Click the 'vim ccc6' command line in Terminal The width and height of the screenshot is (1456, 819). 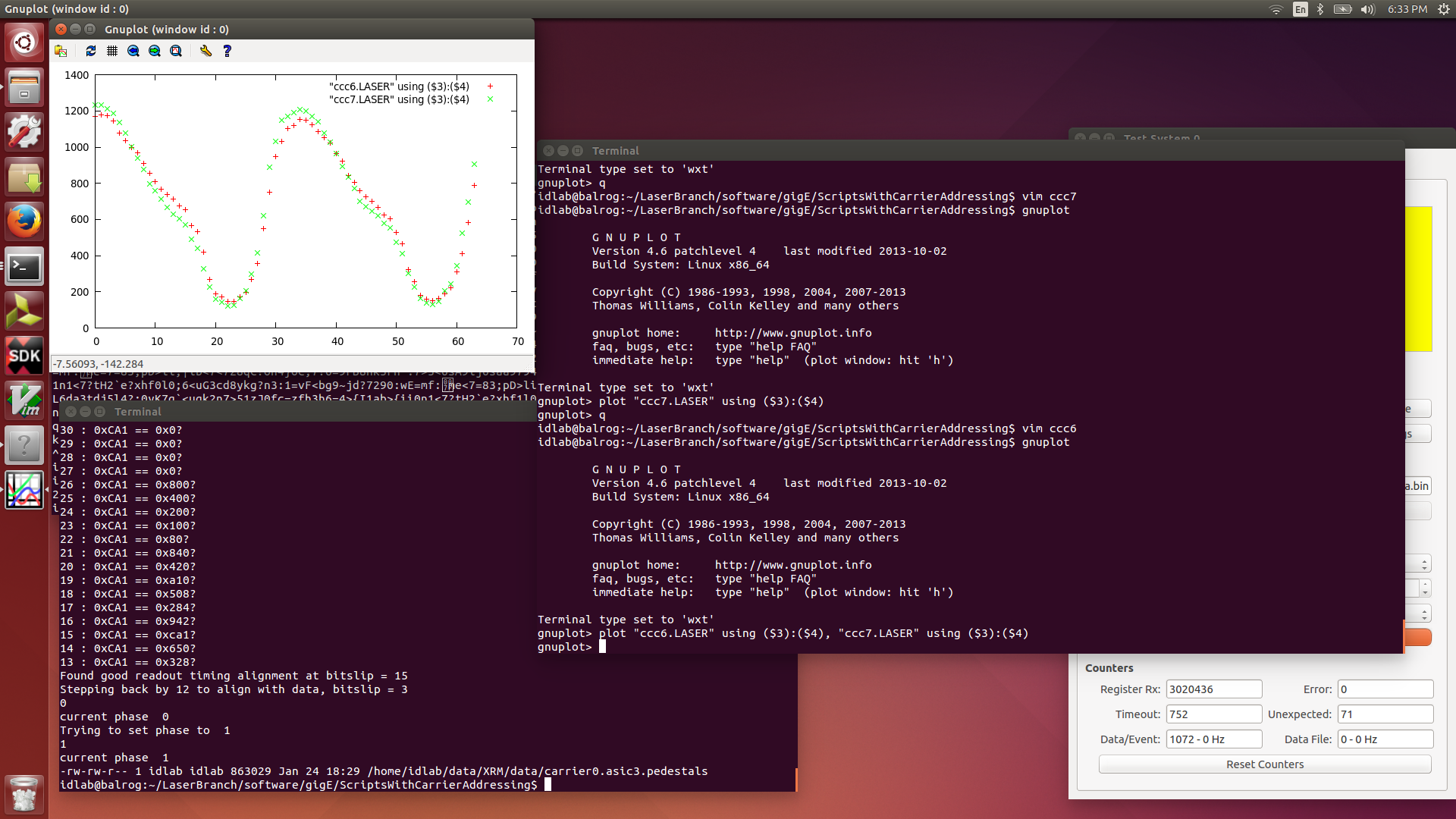click(807, 428)
